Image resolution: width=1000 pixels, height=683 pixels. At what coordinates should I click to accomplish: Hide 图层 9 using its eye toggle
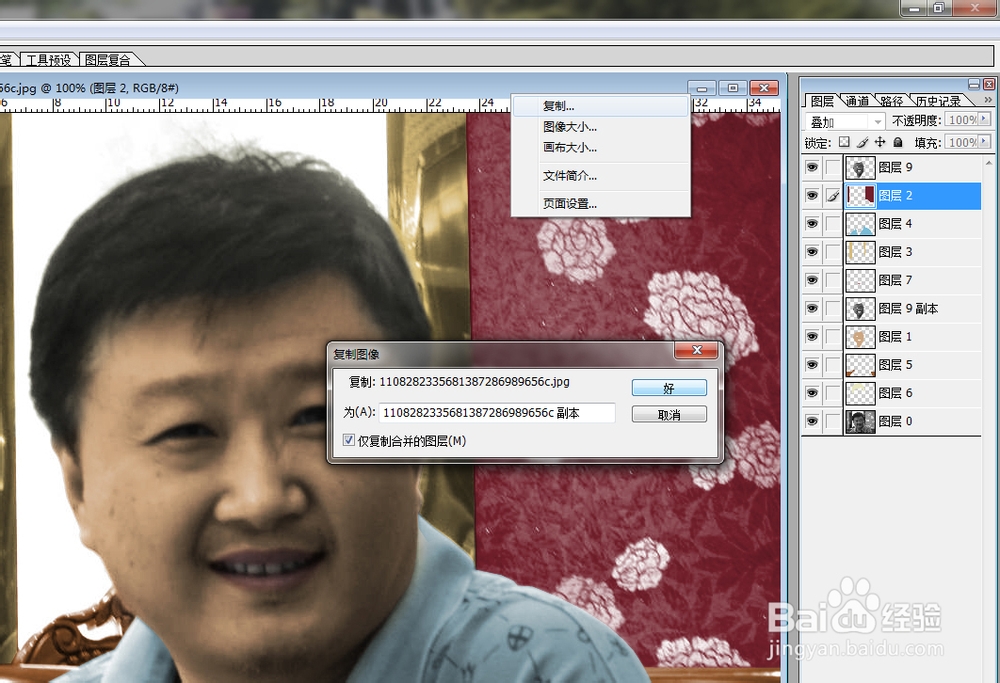pyautogui.click(x=811, y=167)
